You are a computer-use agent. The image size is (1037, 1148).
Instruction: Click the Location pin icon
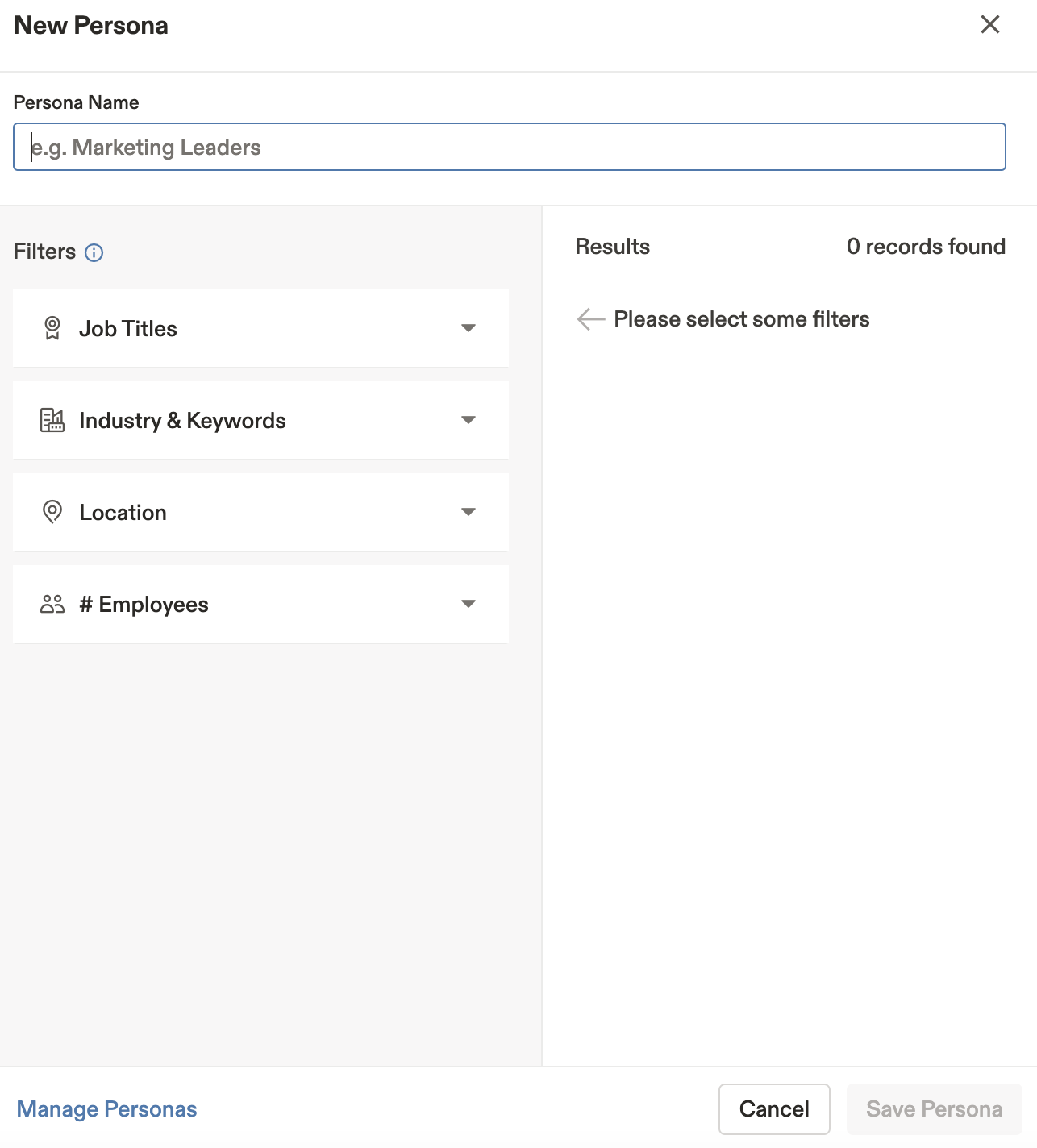(52, 512)
